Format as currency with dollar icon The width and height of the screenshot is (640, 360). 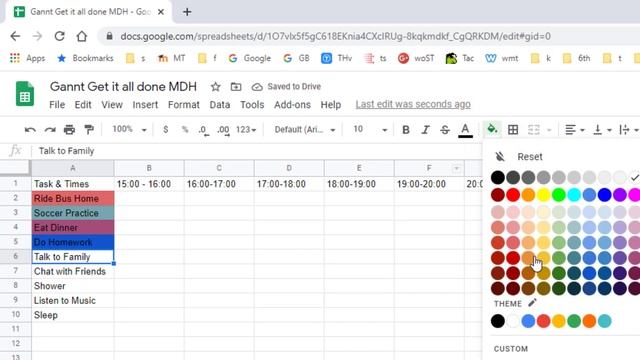pos(165,129)
